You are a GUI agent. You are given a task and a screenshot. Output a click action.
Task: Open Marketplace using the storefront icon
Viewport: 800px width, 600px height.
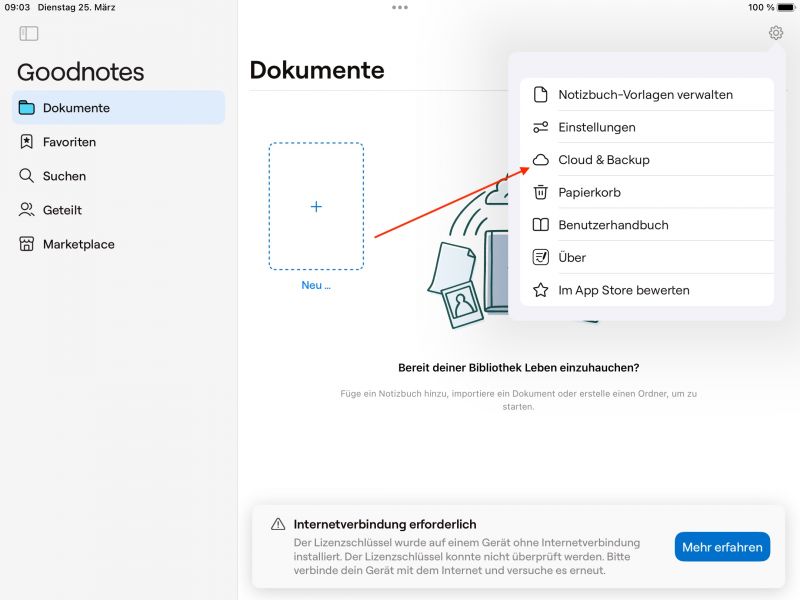coord(27,244)
